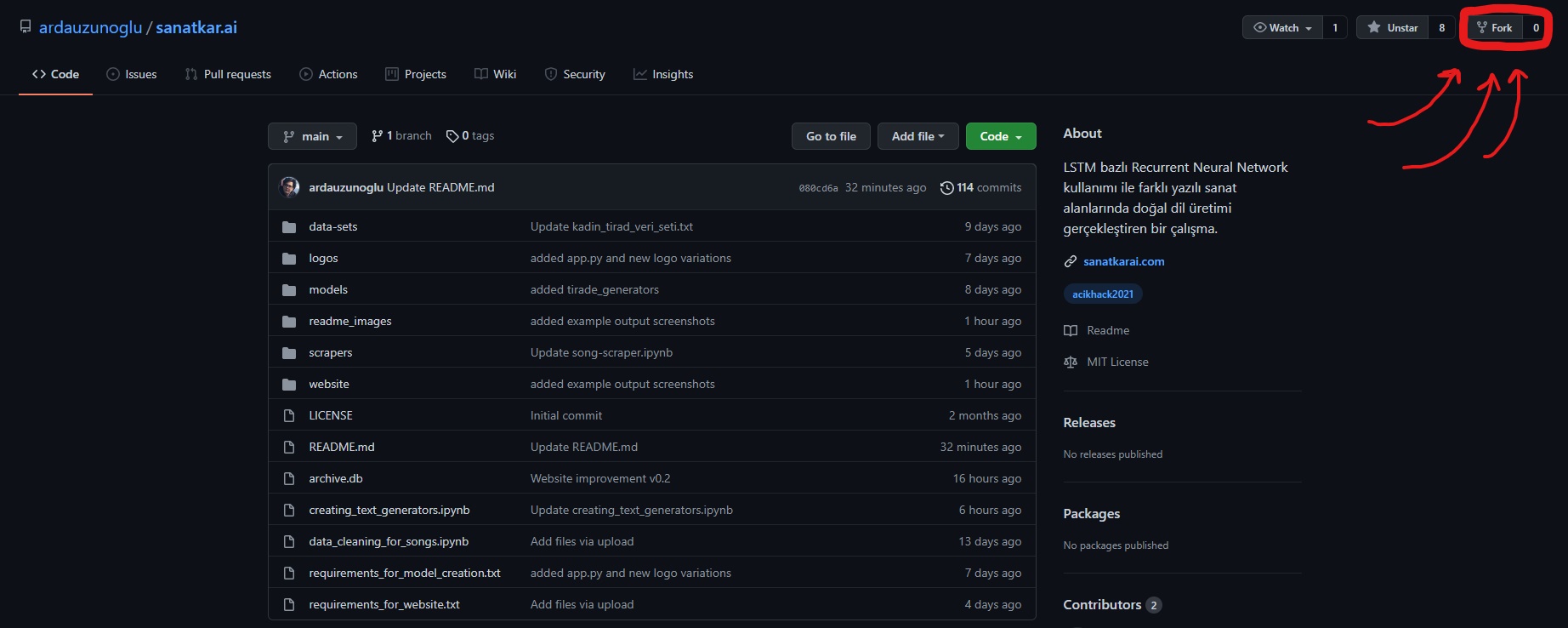The height and width of the screenshot is (628, 1568).
Task: Click the repository icon before ardauzunoglu
Action: pyautogui.click(x=26, y=27)
